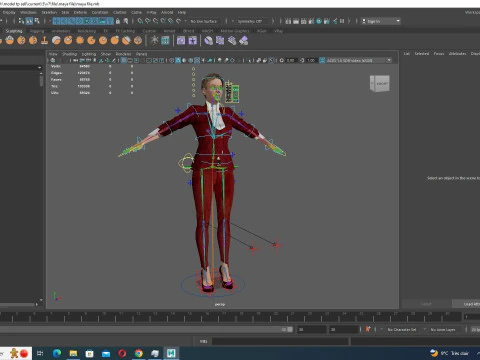Open the viewport View menu
Image resolution: width=480 pixels, height=360 pixels.
53,54
